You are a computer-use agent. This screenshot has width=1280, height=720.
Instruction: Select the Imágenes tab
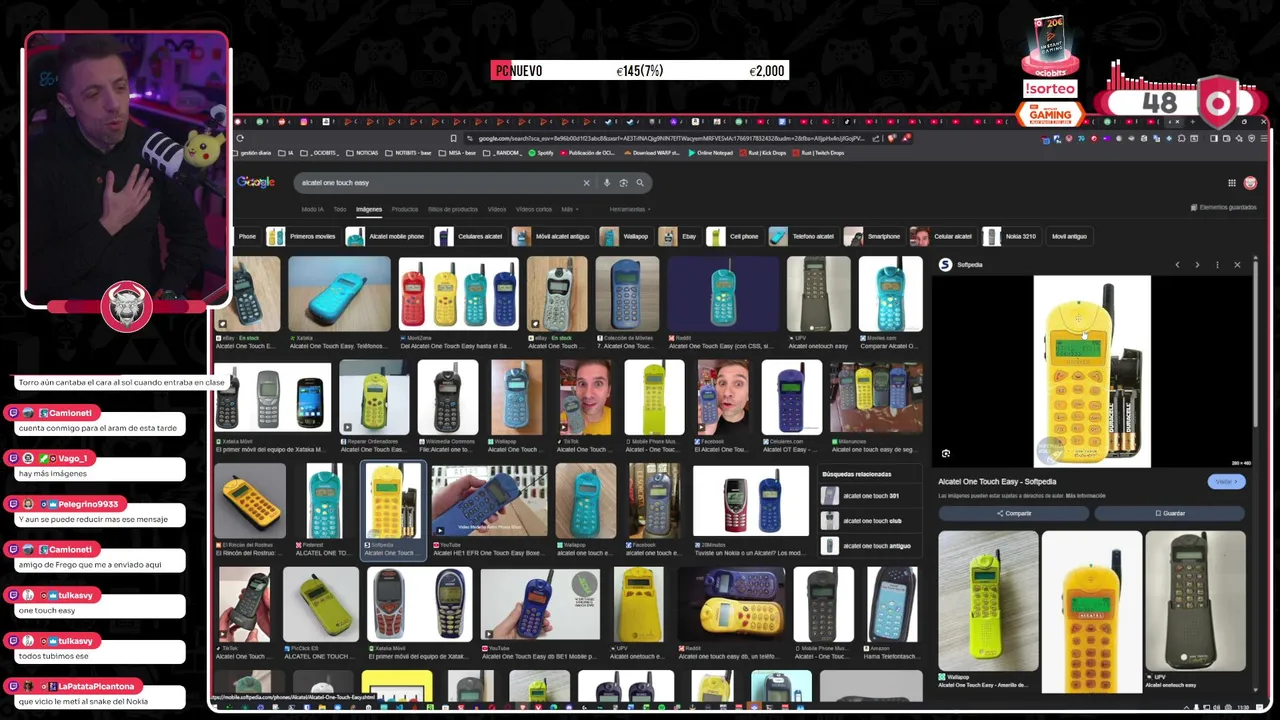(369, 209)
